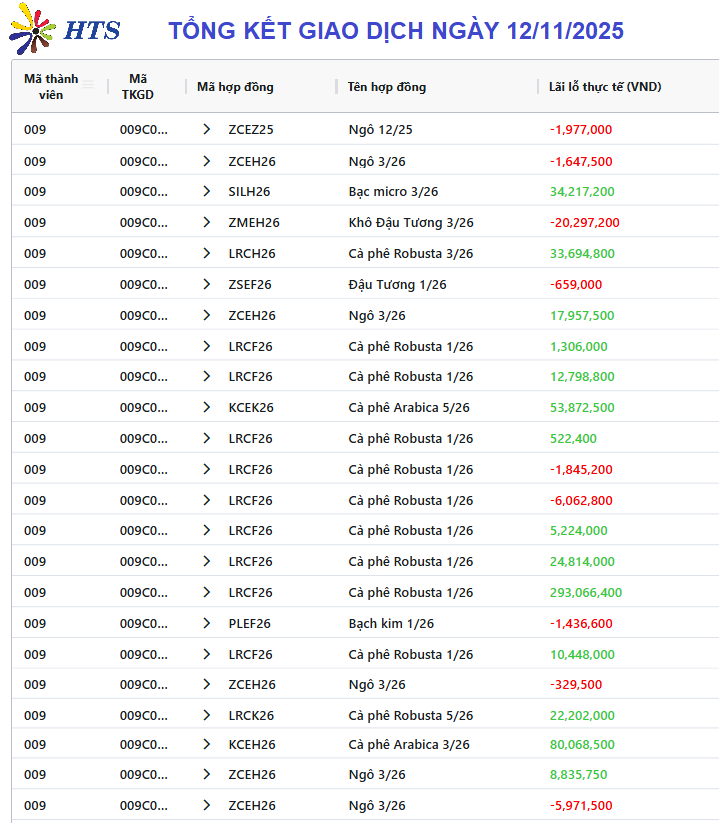Viewport: 719px width, 825px height.
Task: Select the 293,066,400 profit cell
Action: click(x=585, y=592)
